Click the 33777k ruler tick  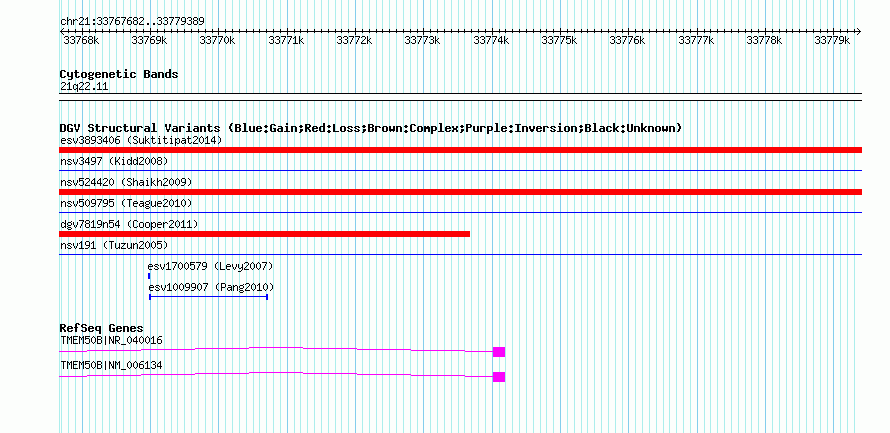click(696, 40)
